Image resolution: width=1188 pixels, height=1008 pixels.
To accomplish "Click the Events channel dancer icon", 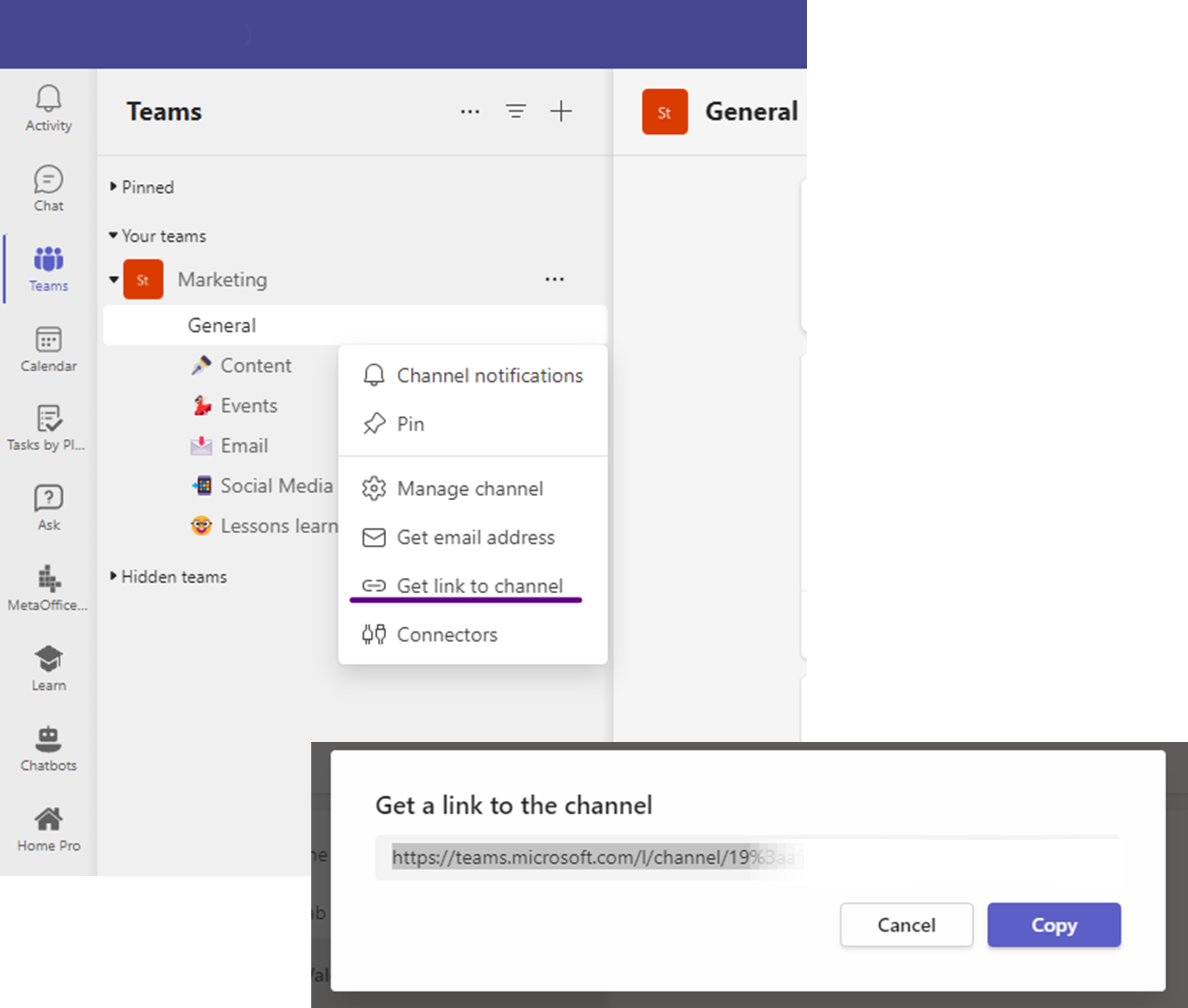I will (201, 405).
